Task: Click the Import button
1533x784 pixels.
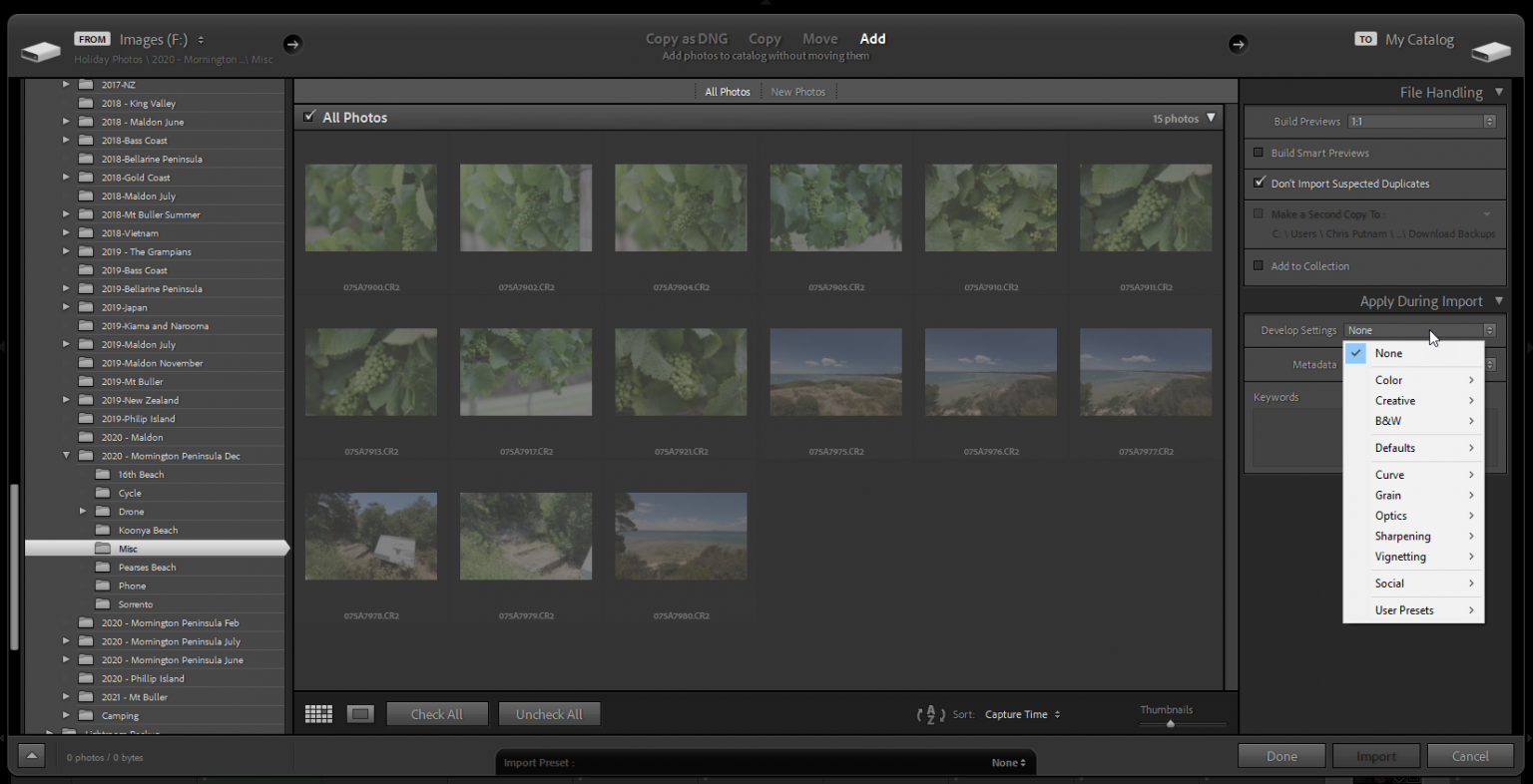Action: pyautogui.click(x=1376, y=755)
